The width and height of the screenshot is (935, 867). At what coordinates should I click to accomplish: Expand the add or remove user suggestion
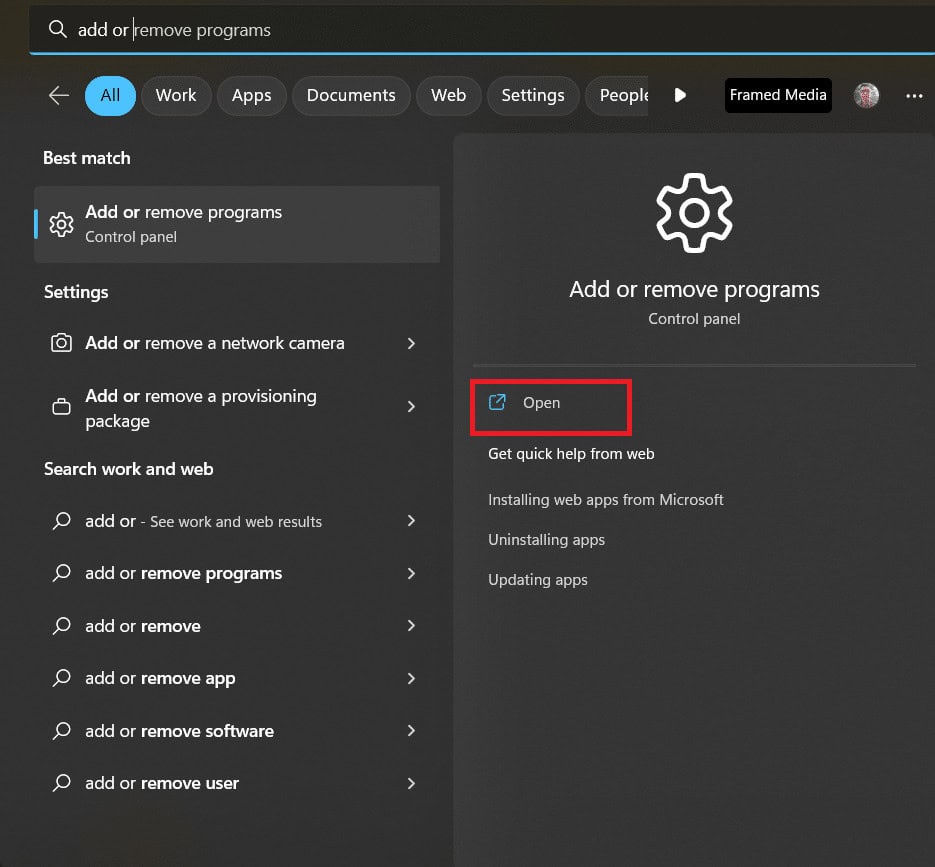point(411,783)
